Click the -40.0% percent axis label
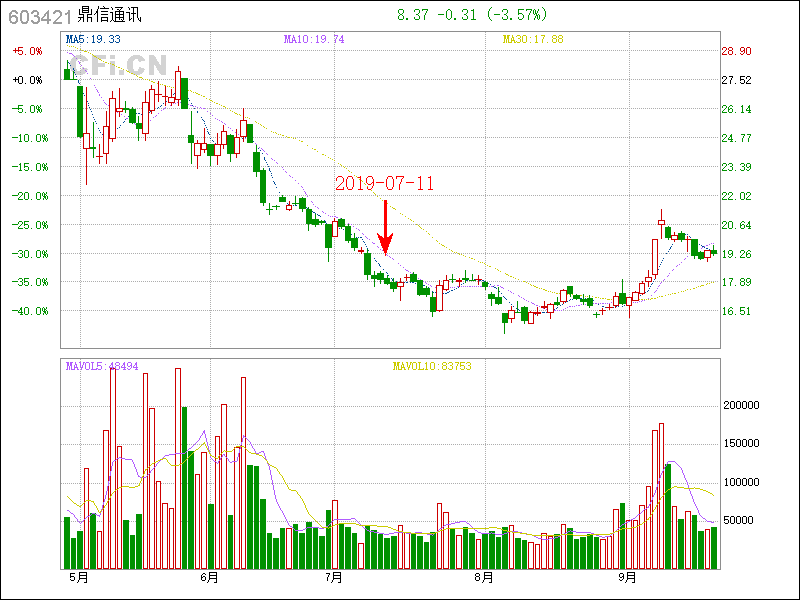800x600 pixels. pyautogui.click(x=27, y=311)
